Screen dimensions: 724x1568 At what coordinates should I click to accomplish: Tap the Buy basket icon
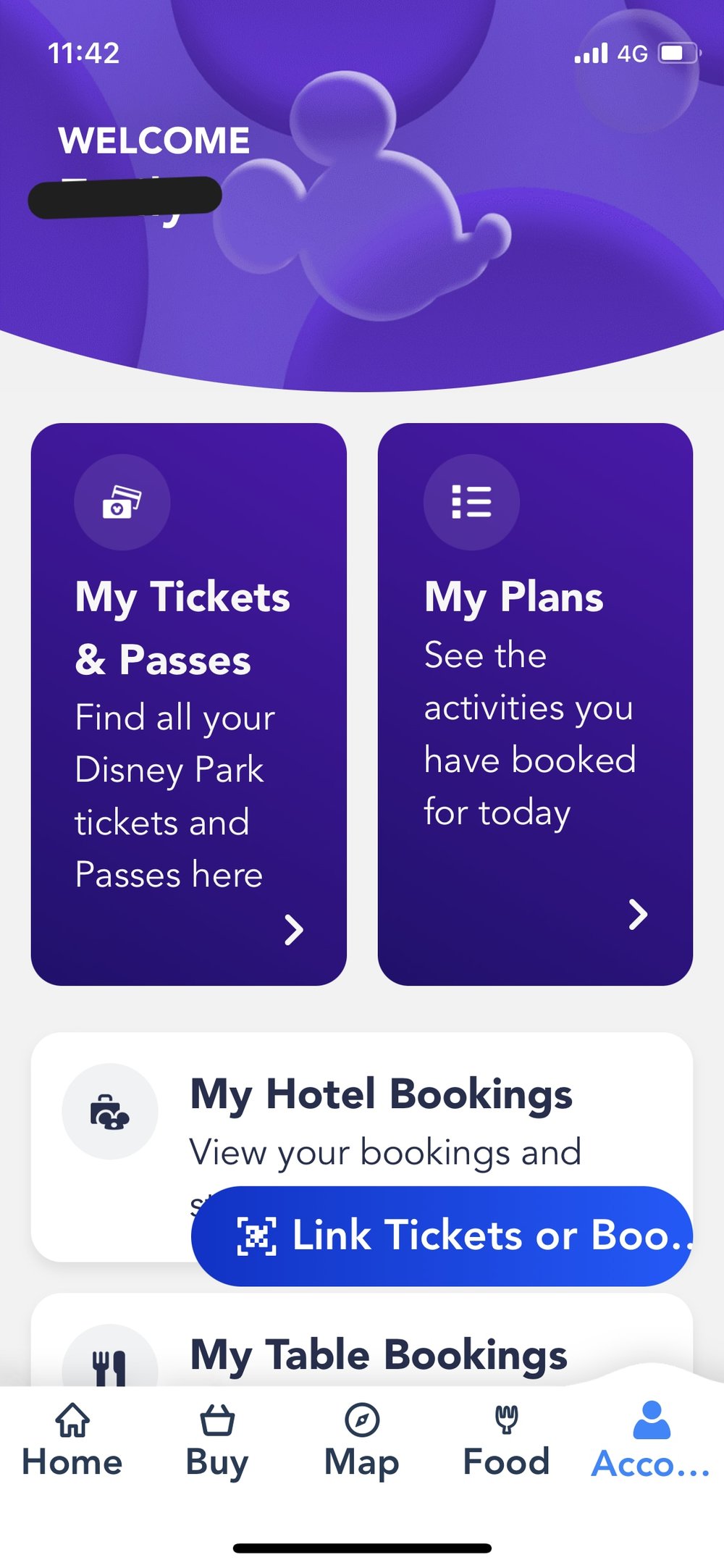[x=217, y=1419]
